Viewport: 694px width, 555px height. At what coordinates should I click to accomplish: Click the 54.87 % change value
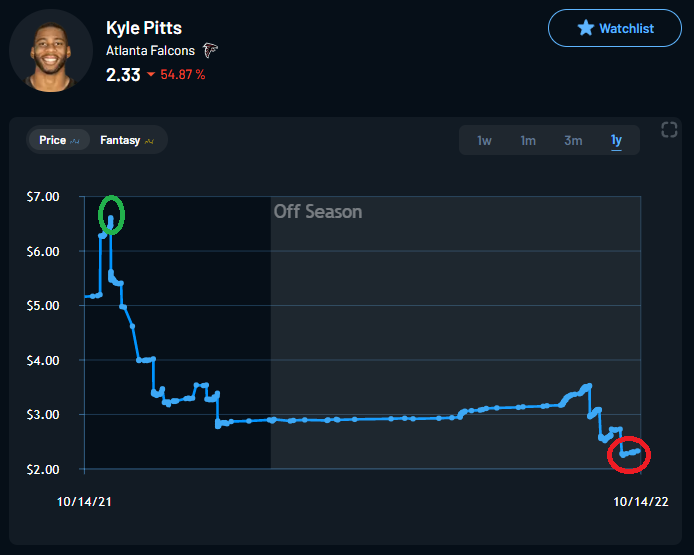point(183,75)
